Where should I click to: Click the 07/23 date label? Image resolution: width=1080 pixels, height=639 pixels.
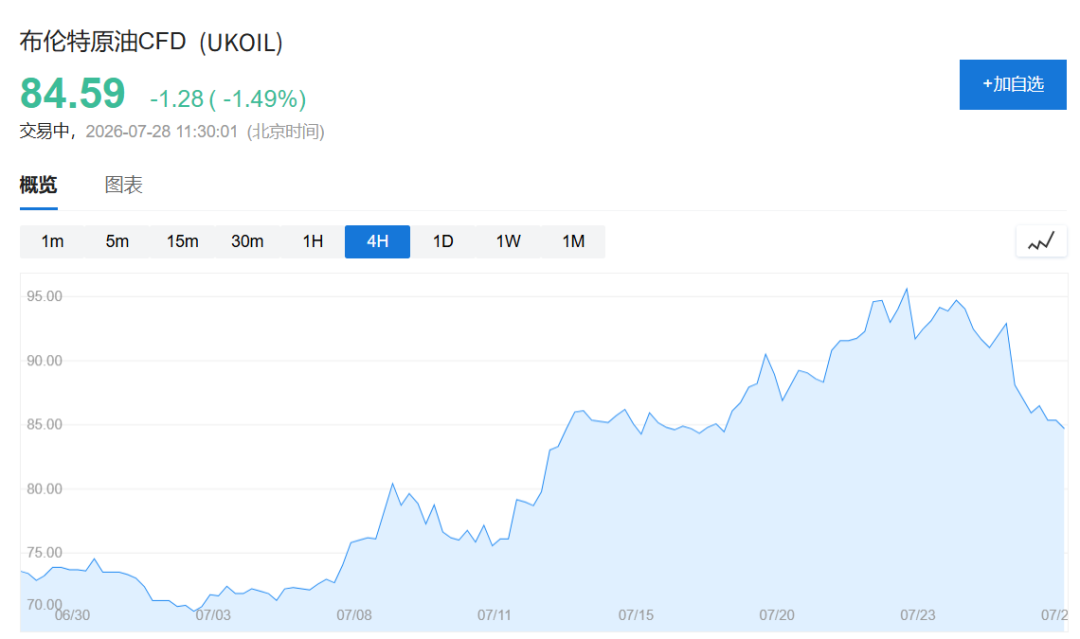pos(917,615)
